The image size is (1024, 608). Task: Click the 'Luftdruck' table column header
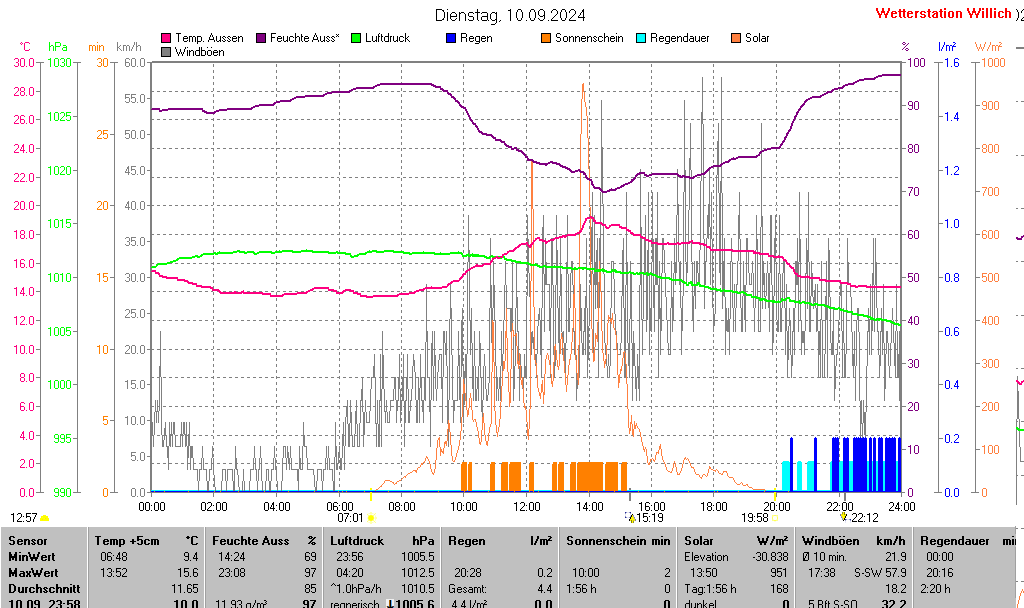coord(357,541)
